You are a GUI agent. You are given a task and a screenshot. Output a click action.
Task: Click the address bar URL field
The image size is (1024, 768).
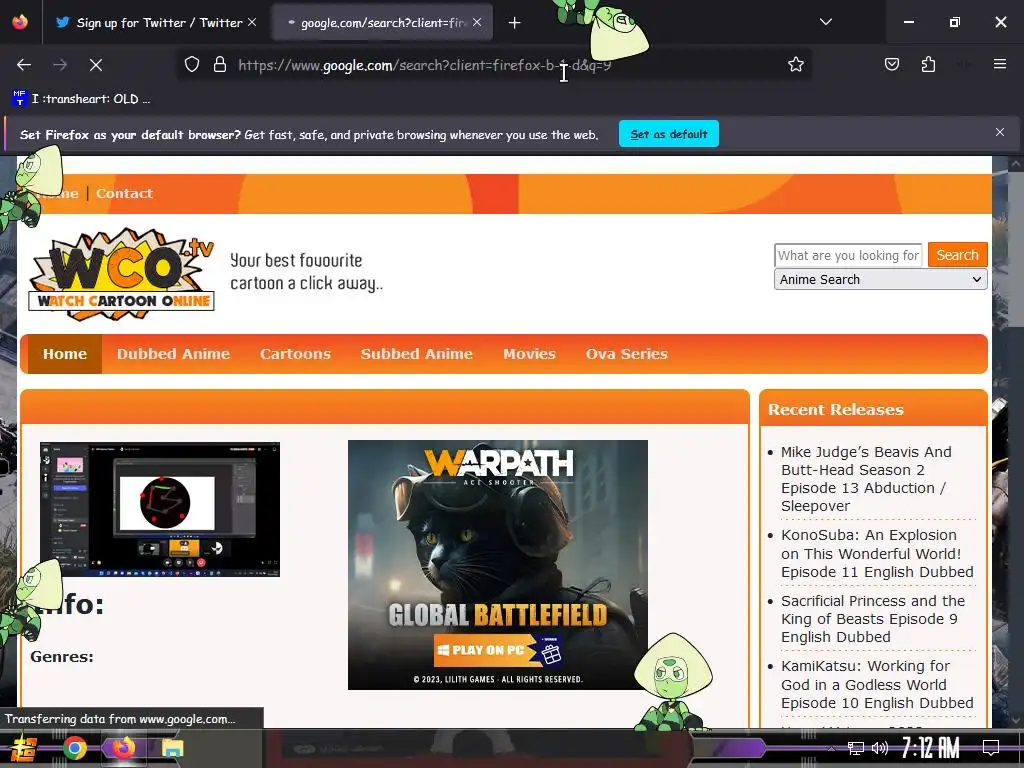point(496,65)
